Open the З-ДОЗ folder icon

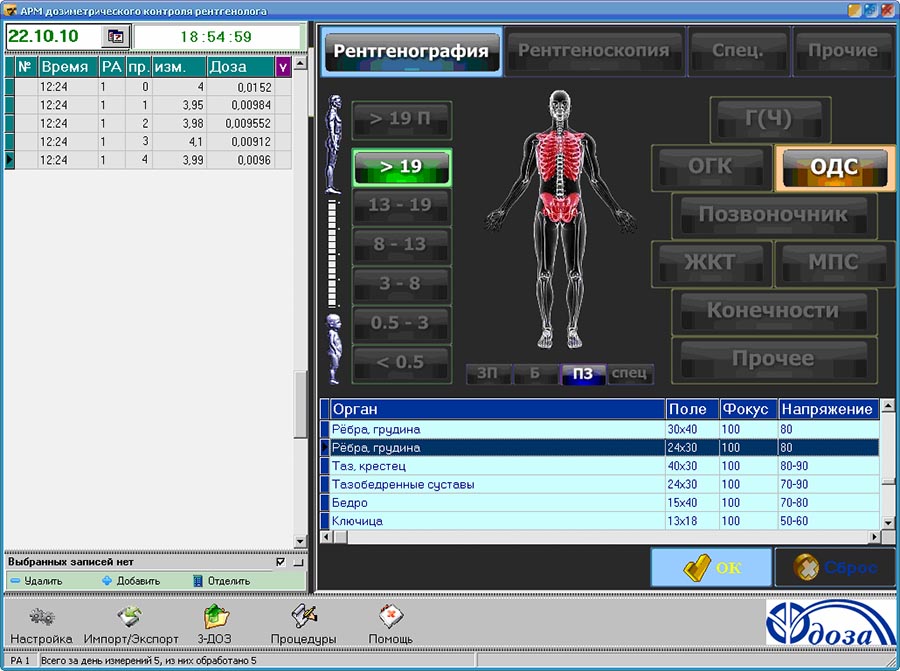point(216,617)
